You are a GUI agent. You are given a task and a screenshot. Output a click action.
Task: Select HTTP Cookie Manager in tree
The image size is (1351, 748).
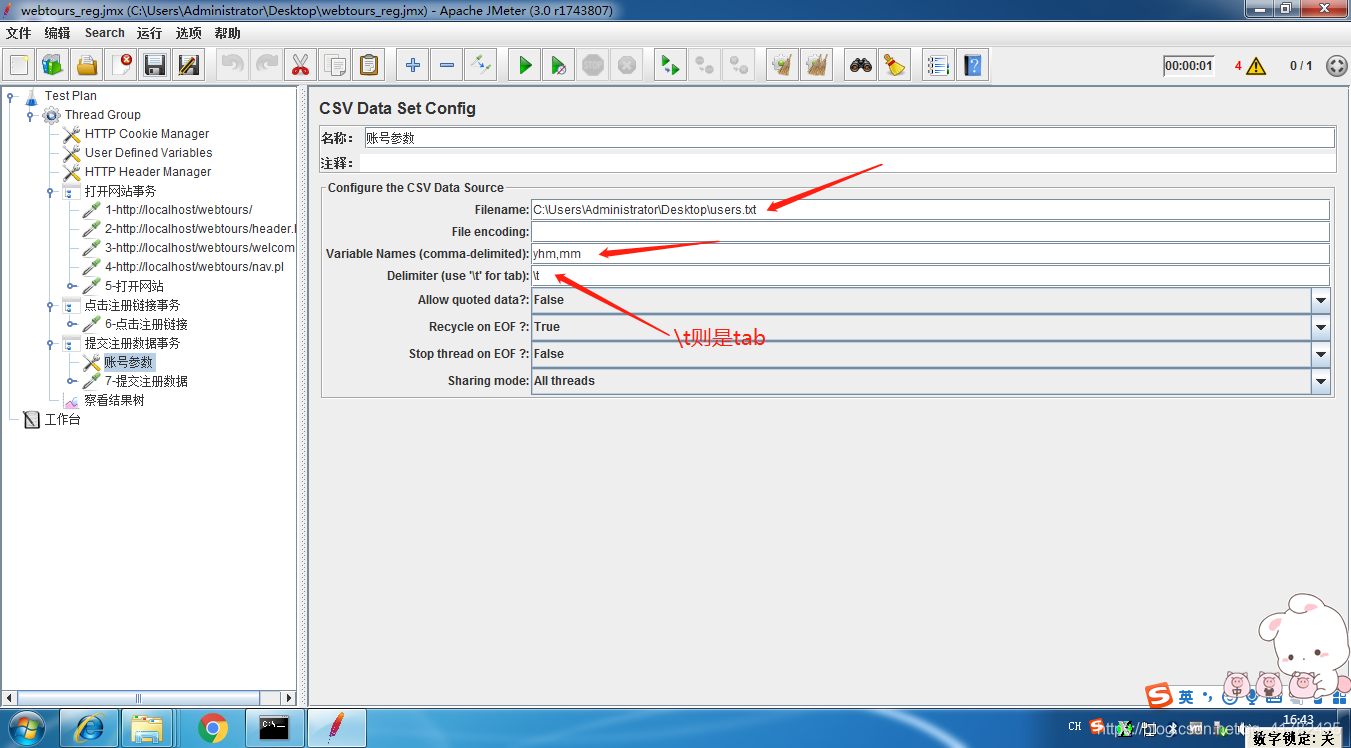click(147, 134)
